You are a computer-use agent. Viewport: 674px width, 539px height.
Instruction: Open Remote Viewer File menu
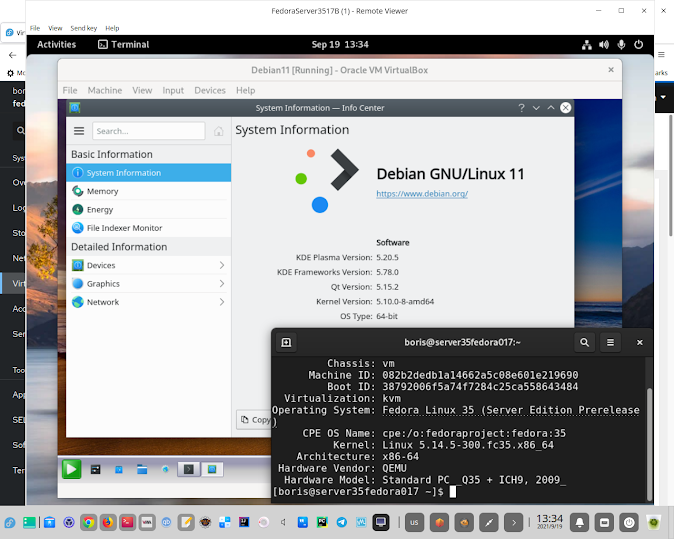pos(35,28)
